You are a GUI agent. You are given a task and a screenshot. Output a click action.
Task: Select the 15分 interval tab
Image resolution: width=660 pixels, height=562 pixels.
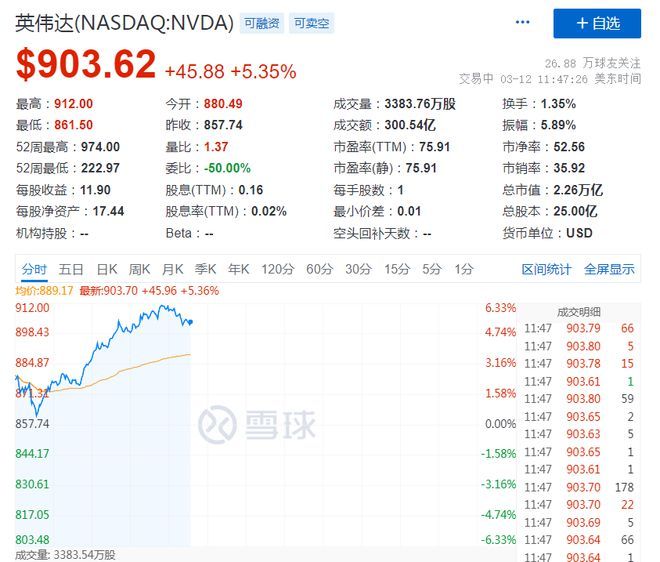397,269
